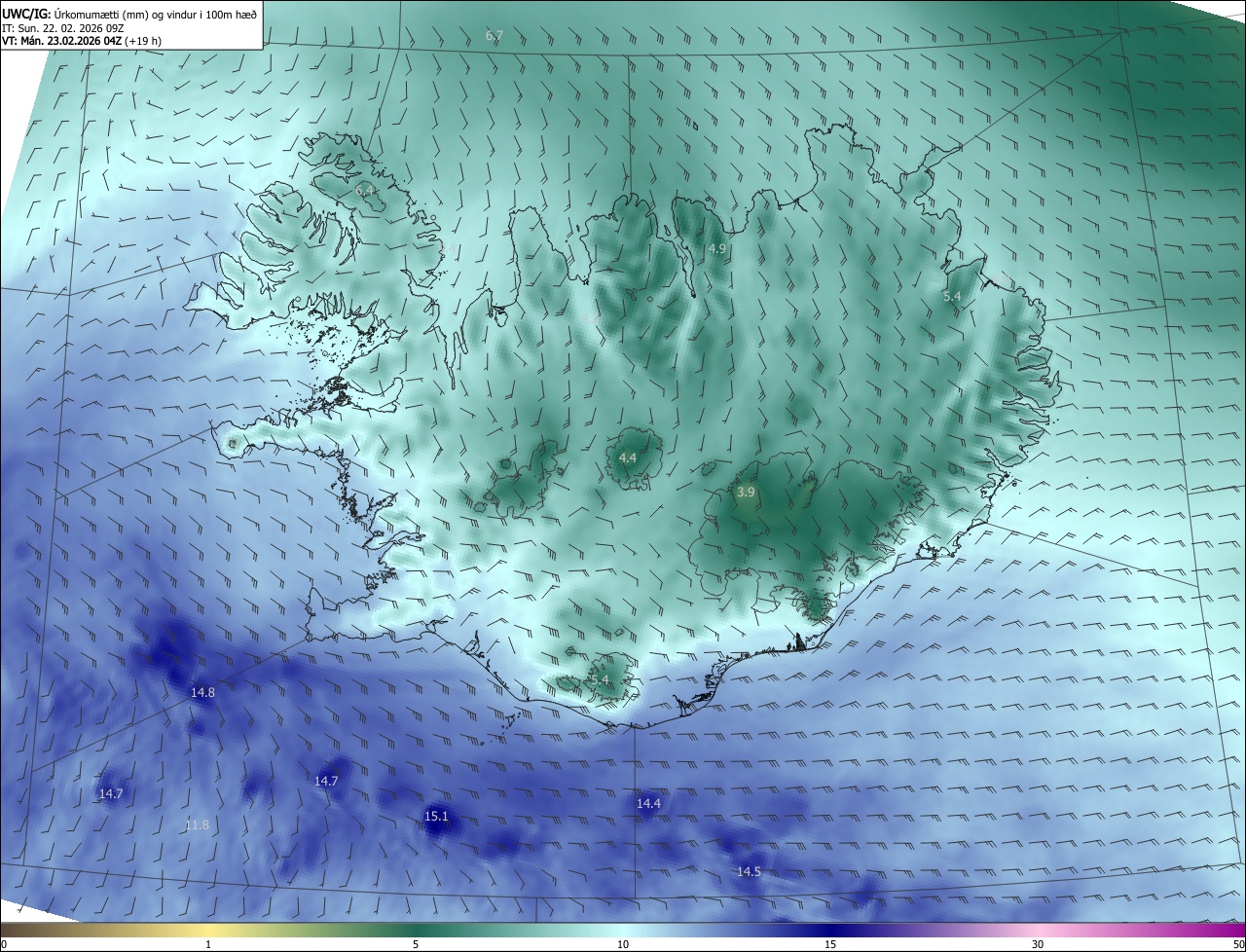Click the 5 tick on the colour scale

click(416, 944)
